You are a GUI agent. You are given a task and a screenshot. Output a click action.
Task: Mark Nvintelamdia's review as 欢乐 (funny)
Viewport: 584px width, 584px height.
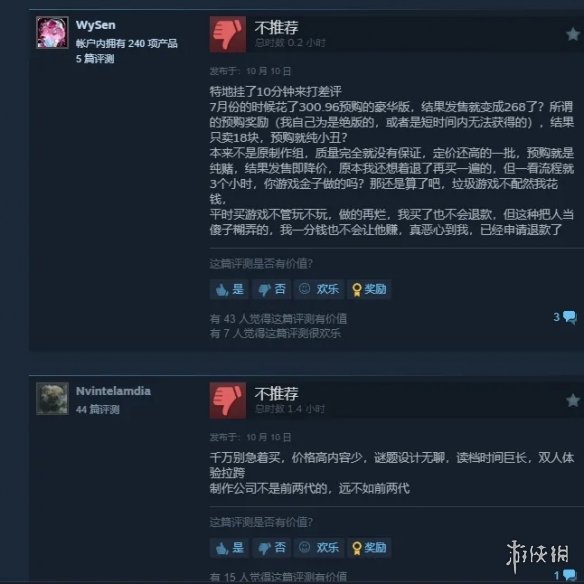click(319, 548)
